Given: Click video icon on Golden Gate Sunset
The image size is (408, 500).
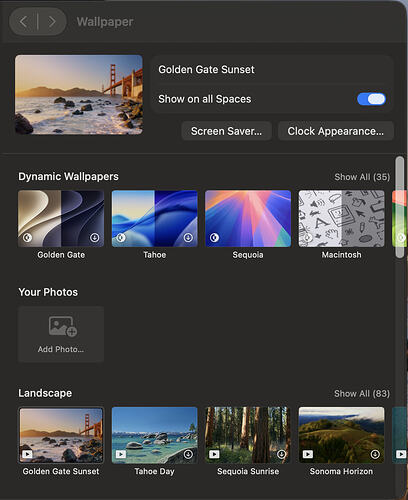Looking at the screenshot, I should (x=27, y=454).
